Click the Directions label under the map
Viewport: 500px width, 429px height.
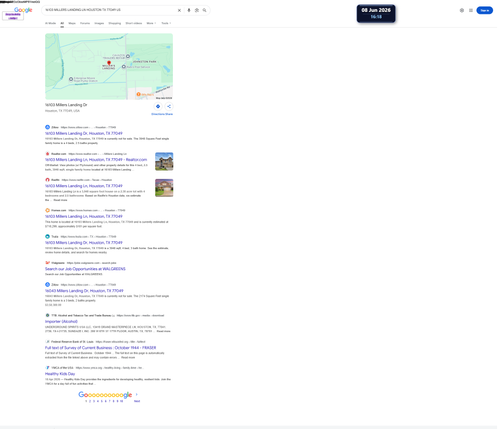pyautogui.click(x=157, y=114)
